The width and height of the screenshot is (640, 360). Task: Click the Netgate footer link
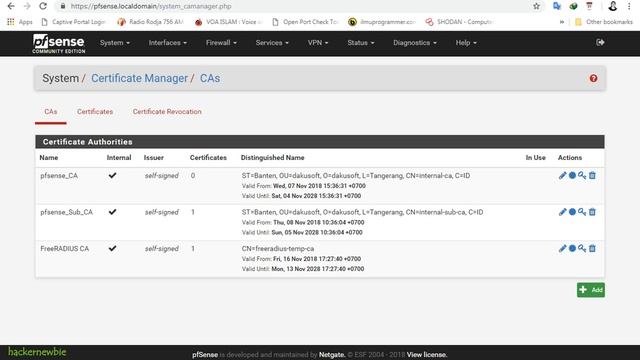pyautogui.click(x=332, y=355)
